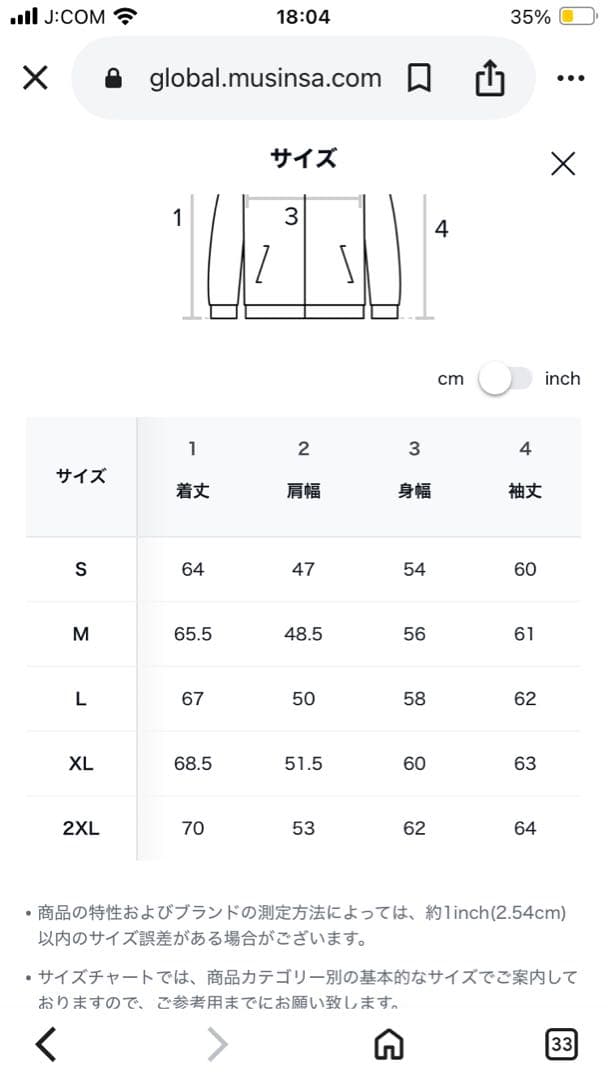608x1080 pixels.
Task: Tap the share icon in address bar
Action: point(490,78)
